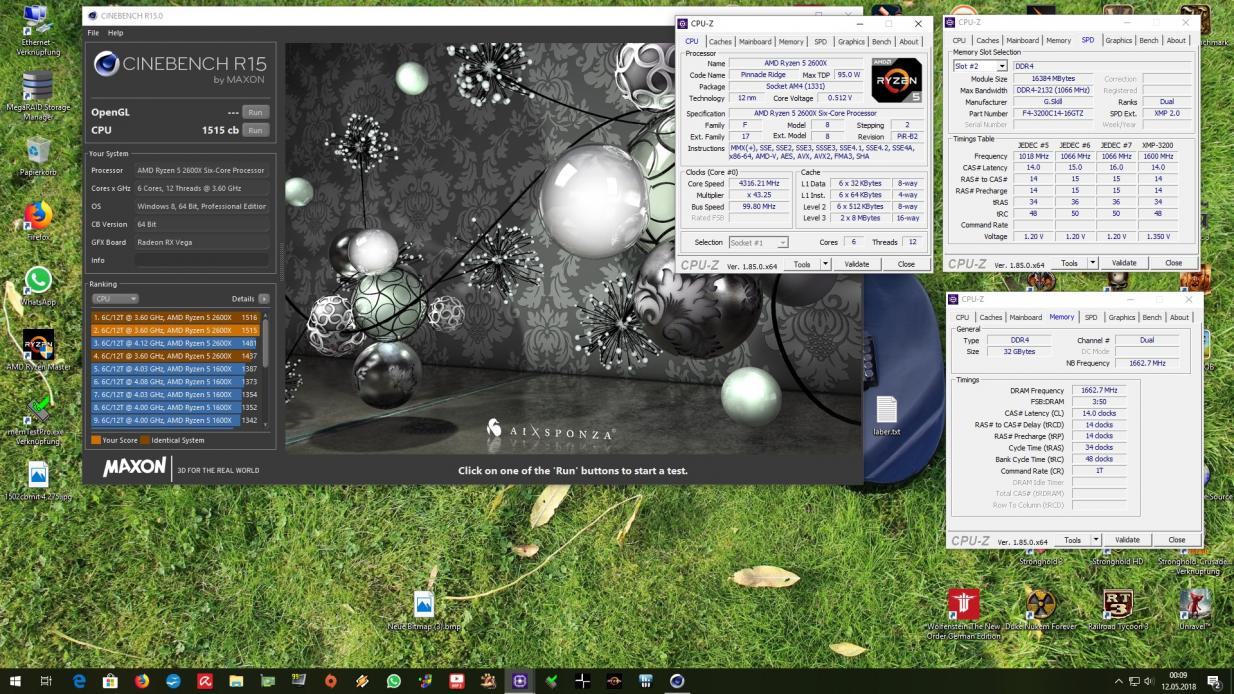Switch to Graphics tab in CPU-Z Memory window
The image size is (1234, 694).
coord(1122,317)
